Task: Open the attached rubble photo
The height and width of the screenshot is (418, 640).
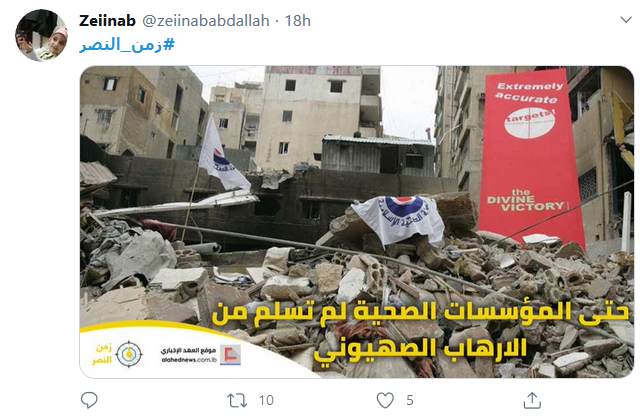Action: 357,222
